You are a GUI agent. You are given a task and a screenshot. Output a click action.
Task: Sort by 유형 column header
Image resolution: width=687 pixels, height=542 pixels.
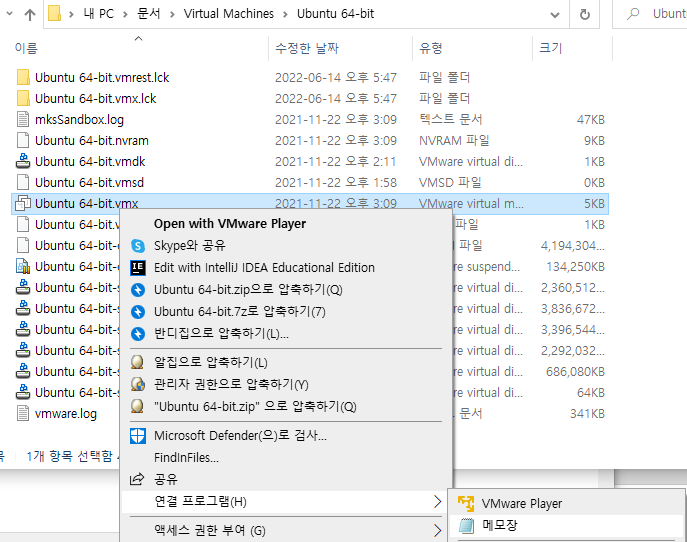pos(431,48)
